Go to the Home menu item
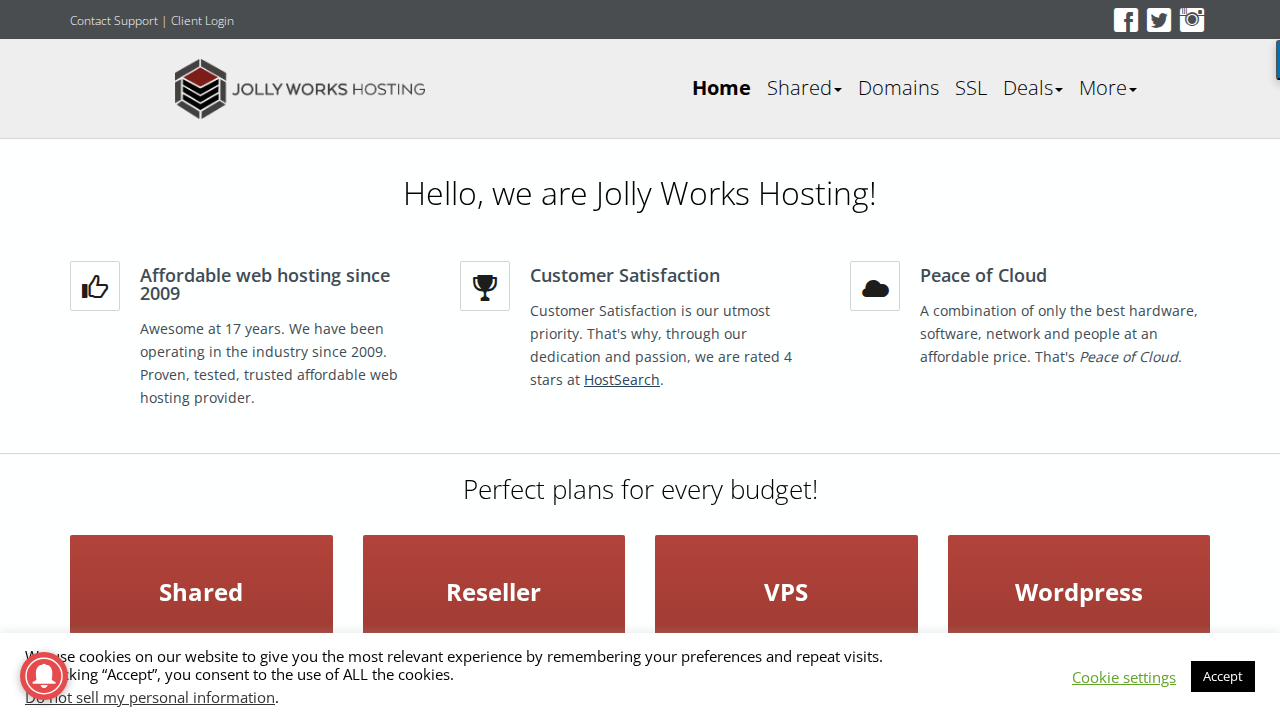This screenshot has height=720, width=1280. (x=721, y=88)
